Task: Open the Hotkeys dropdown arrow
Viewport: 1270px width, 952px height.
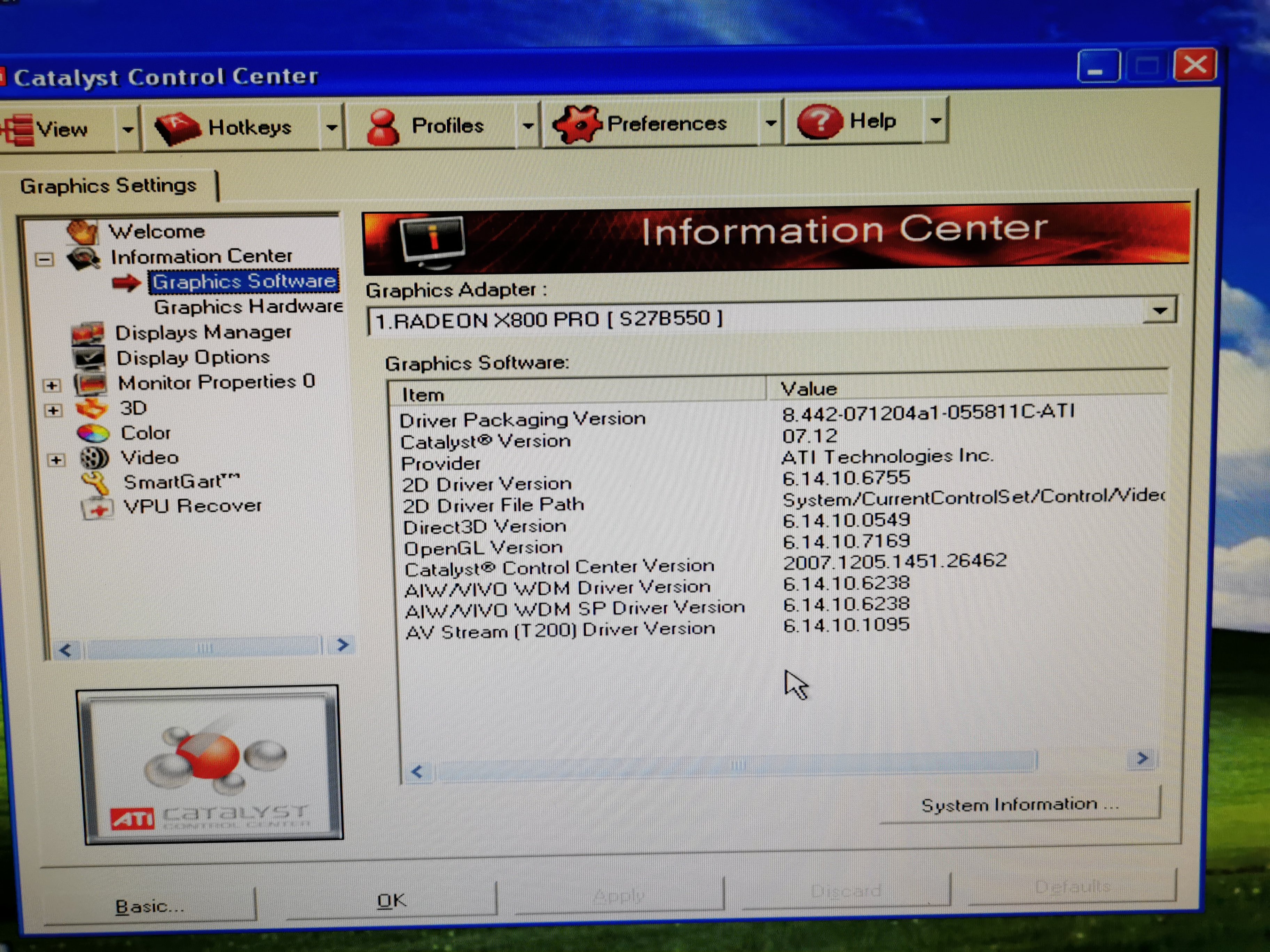Action: pos(332,127)
